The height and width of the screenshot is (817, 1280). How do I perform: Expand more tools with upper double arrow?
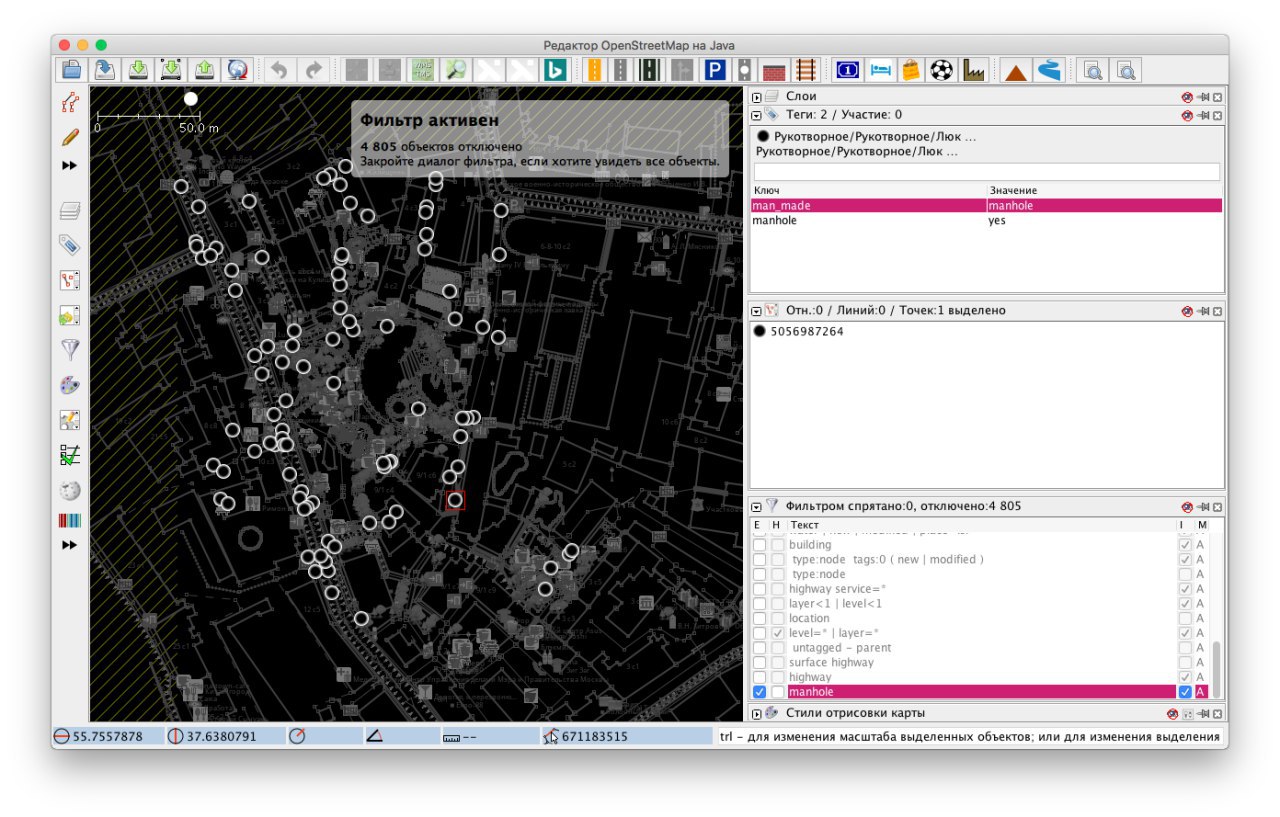click(x=69, y=166)
